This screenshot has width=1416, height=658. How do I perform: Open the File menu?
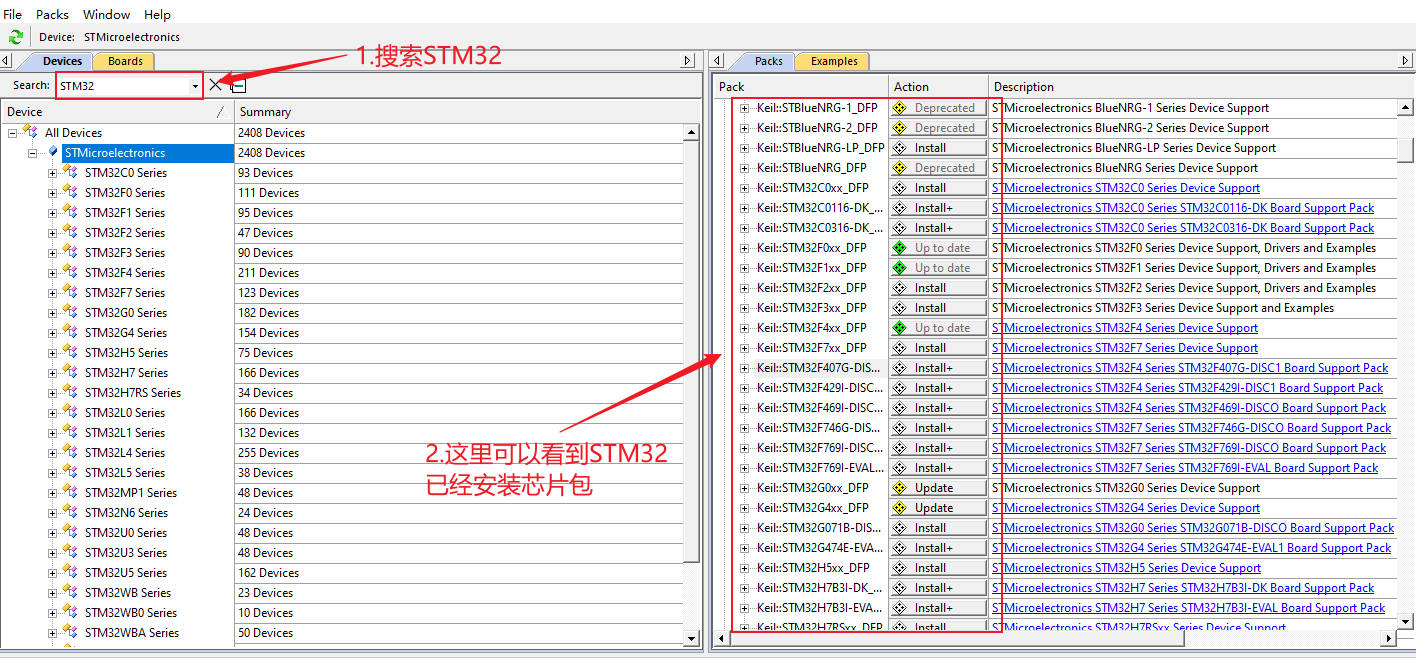pos(13,14)
